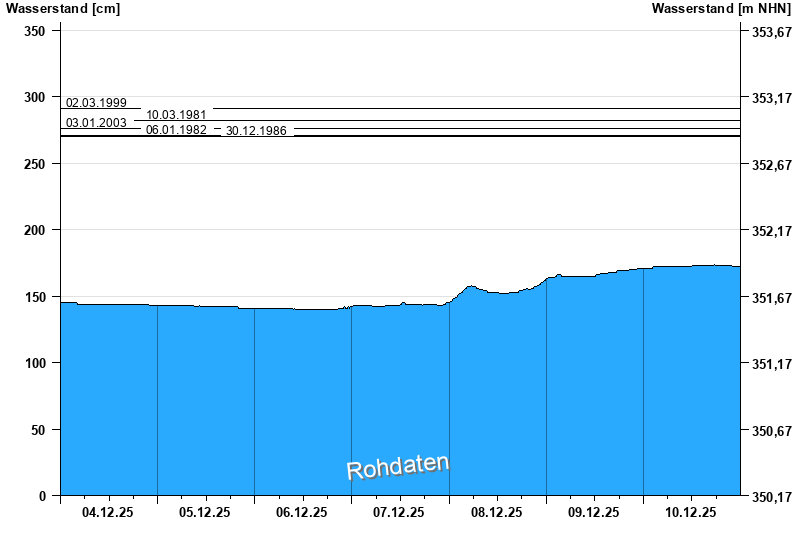Select the 30.12.1986 flood marker label

click(x=256, y=131)
